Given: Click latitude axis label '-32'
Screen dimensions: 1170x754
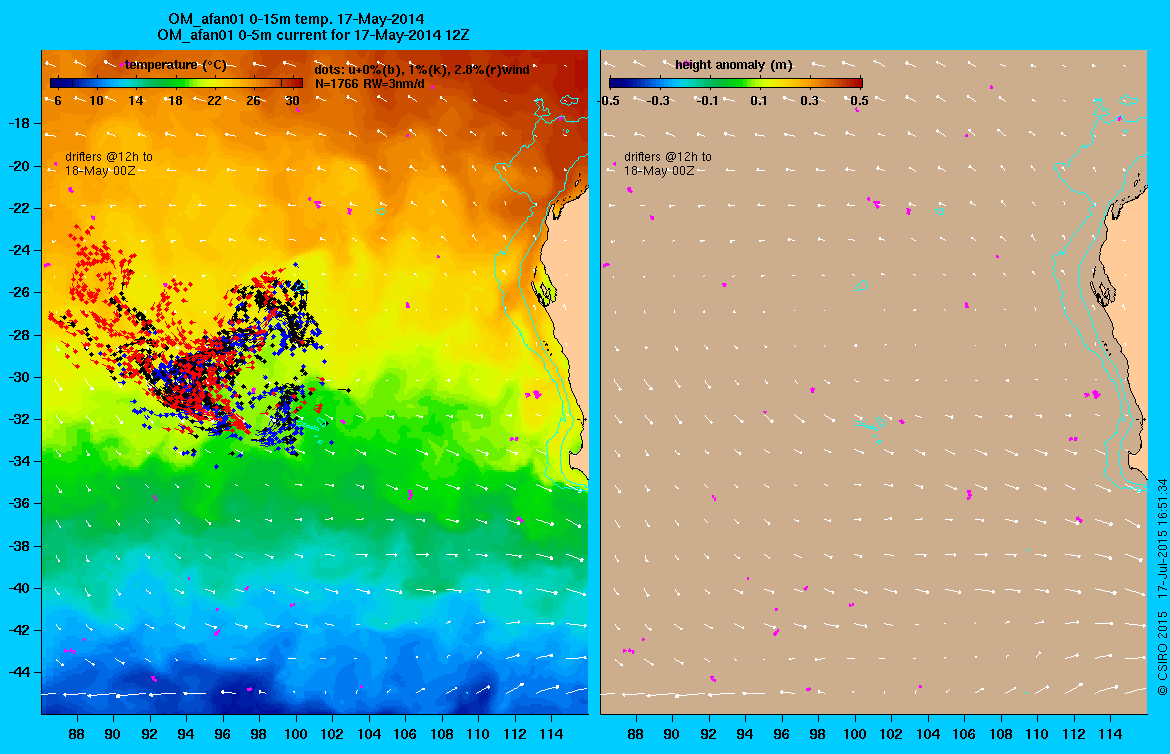Looking at the screenshot, I should [19, 419].
